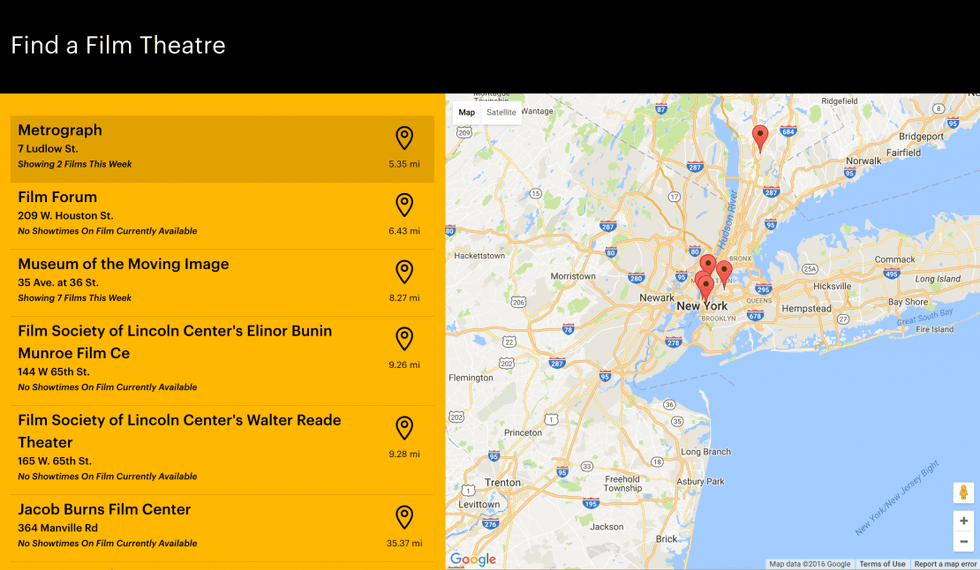Click the 5.35 mi distance label

click(x=404, y=164)
